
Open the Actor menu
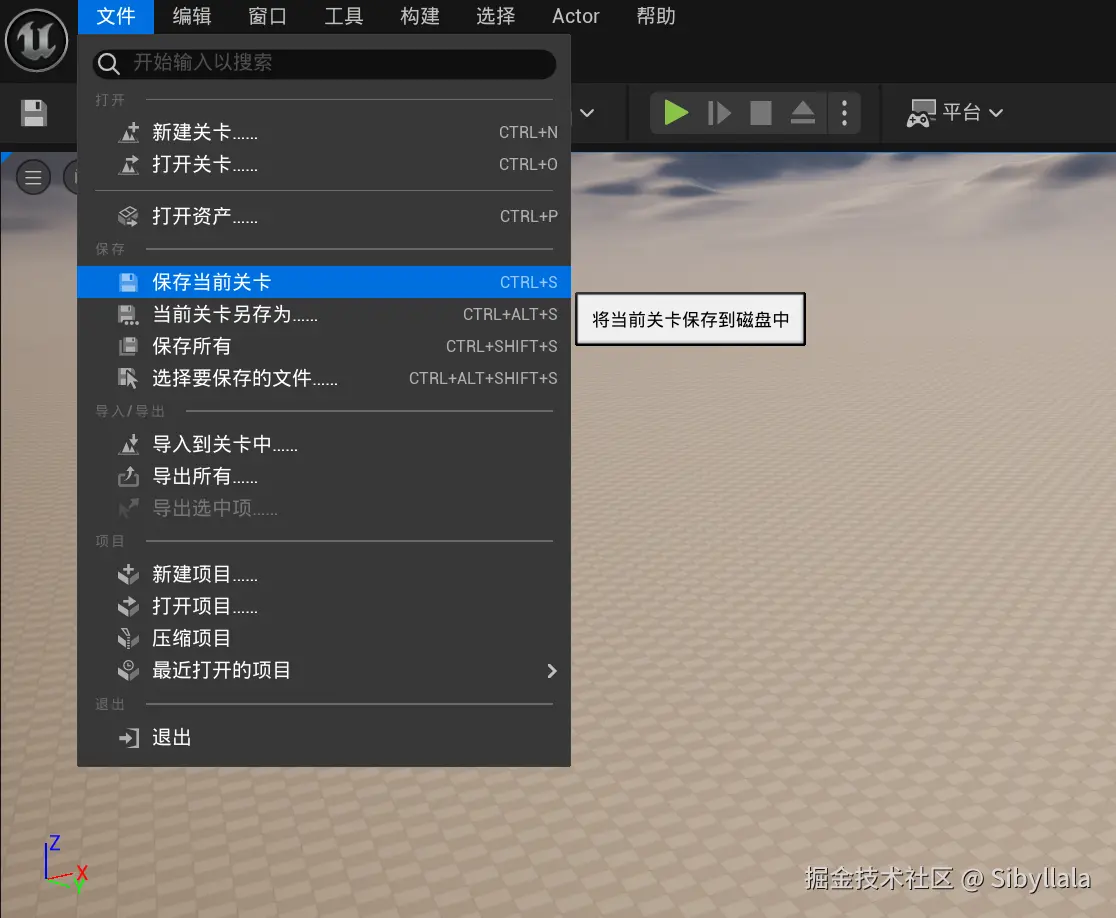tap(576, 16)
